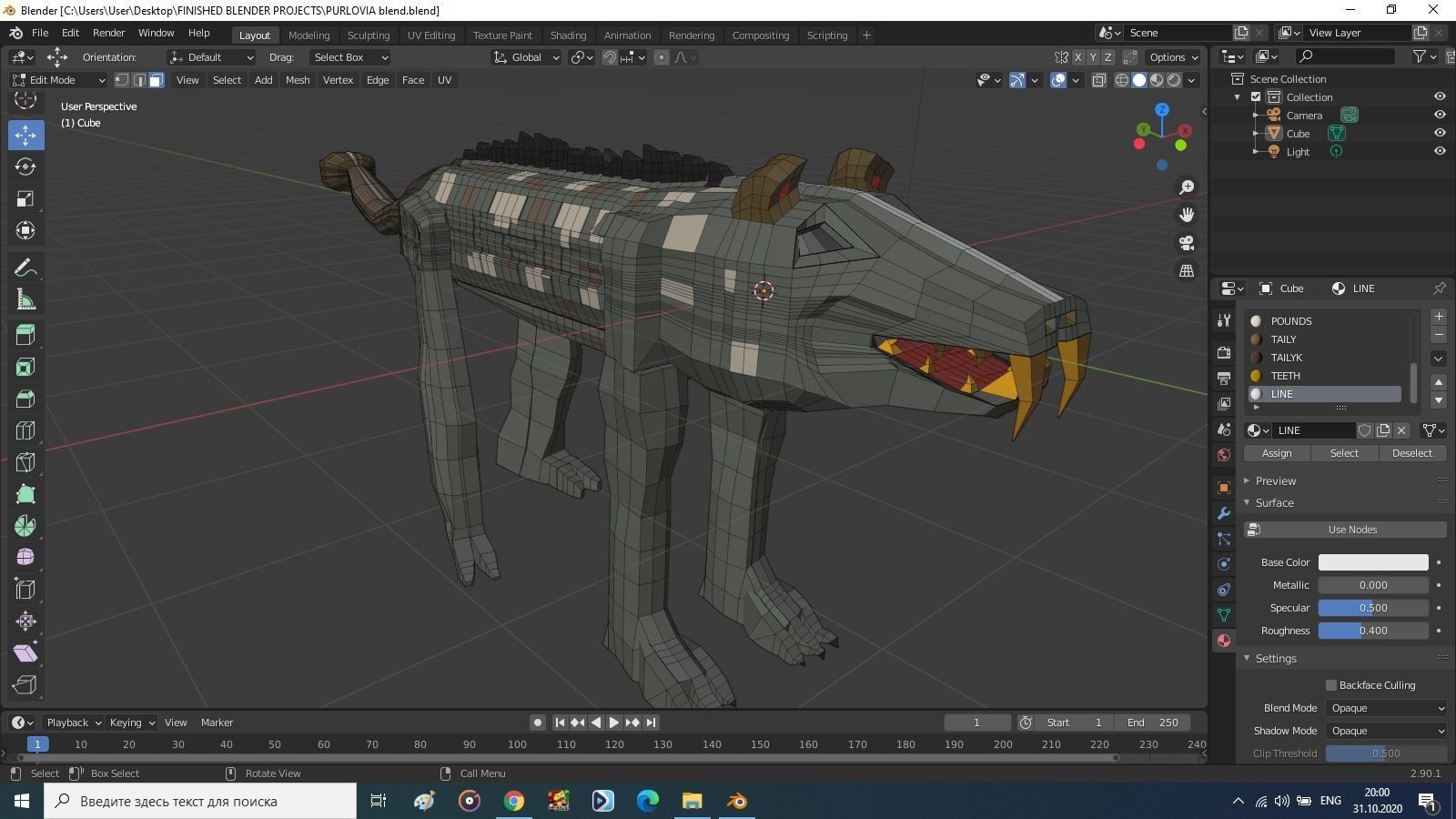
Task: Open the Shadow Mode dropdown
Action: click(1386, 731)
